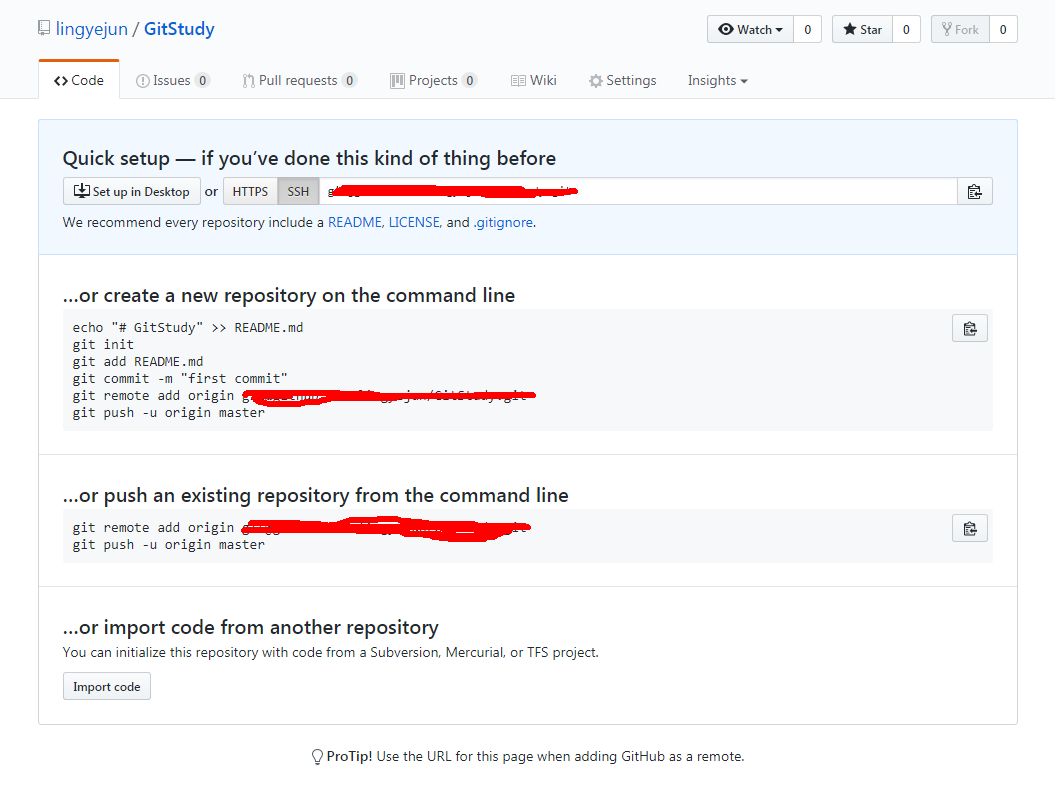1055x787 pixels.
Task: Star the GitStudy repository
Action: click(863, 30)
